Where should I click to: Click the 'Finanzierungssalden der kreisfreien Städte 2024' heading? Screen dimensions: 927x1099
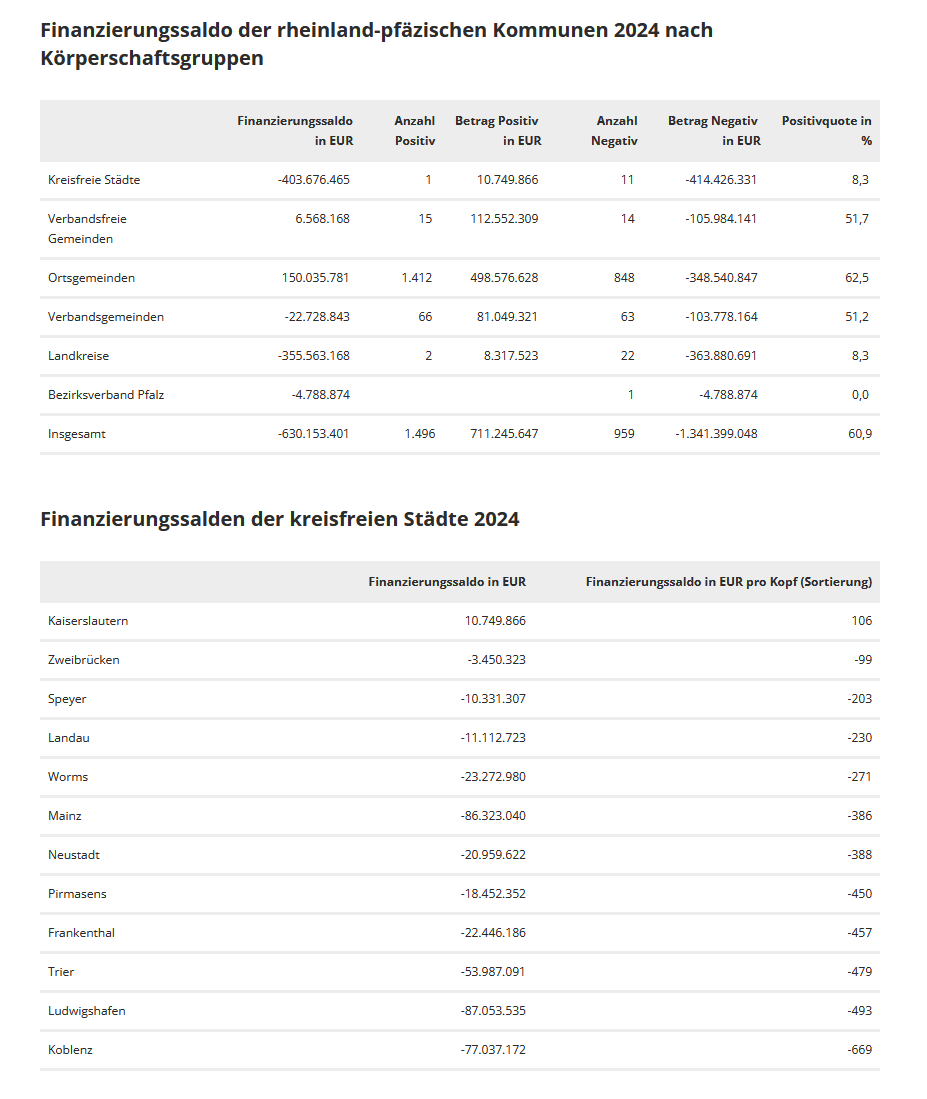279,519
